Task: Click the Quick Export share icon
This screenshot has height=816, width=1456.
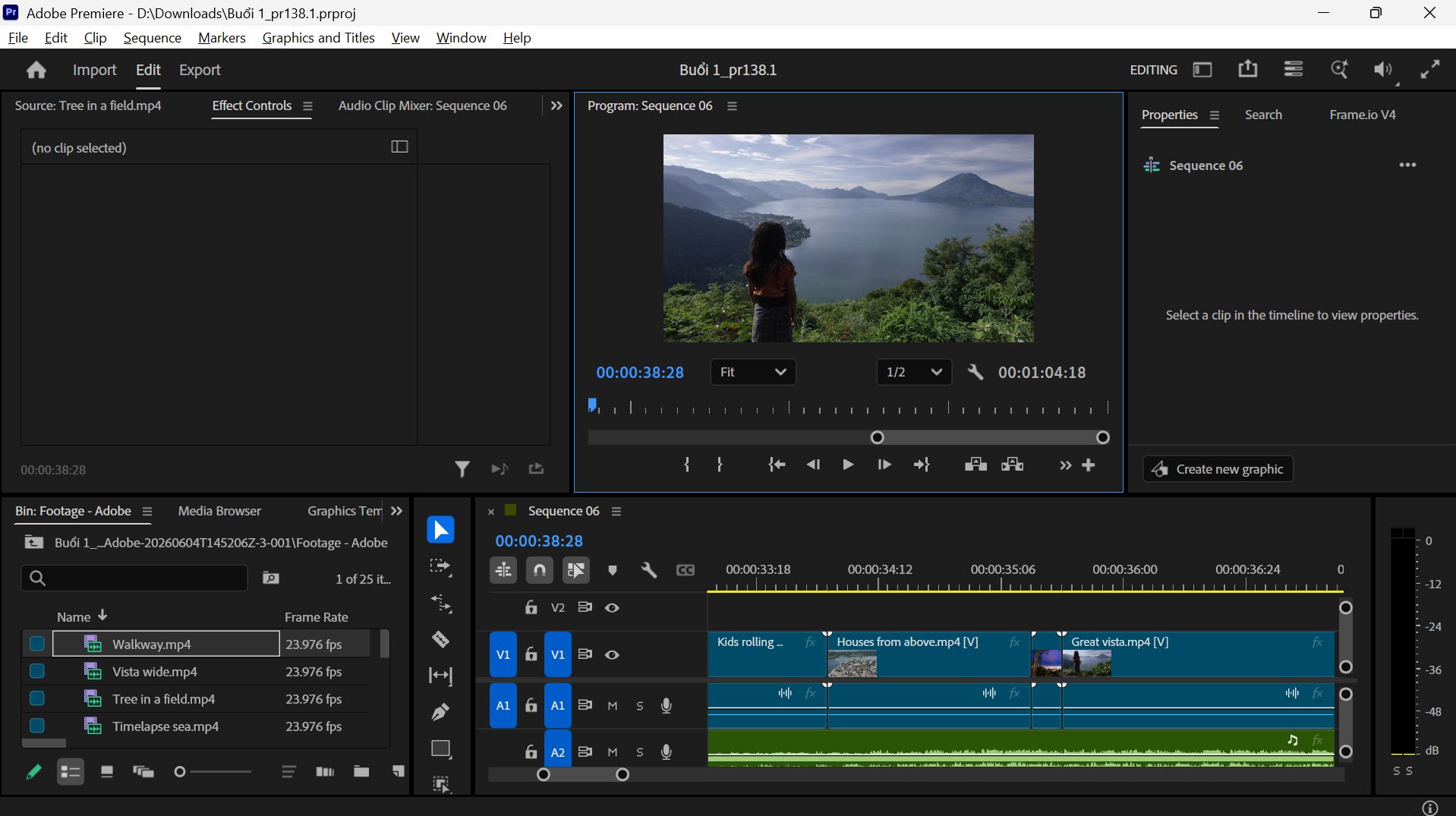Action: (x=1247, y=69)
